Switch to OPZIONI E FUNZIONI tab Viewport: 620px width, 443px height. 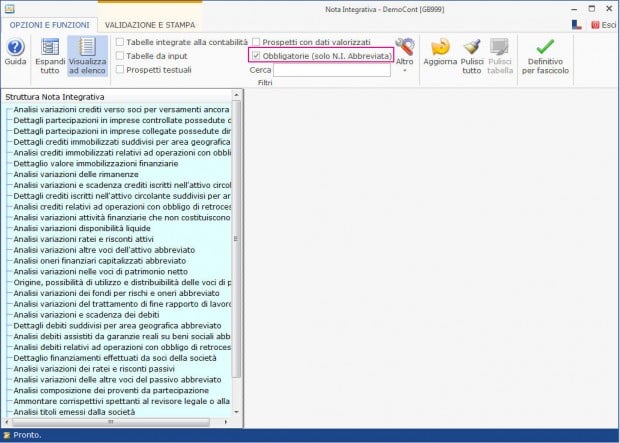click(x=49, y=25)
